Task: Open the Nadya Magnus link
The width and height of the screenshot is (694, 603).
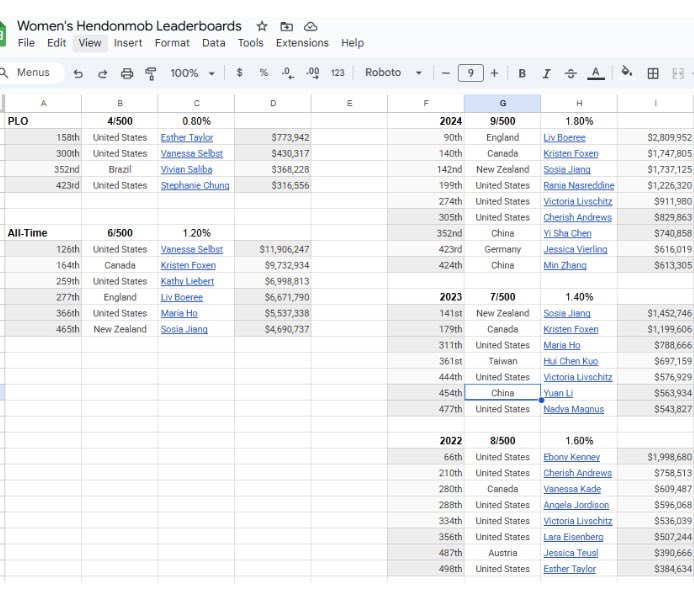Action: tap(574, 409)
